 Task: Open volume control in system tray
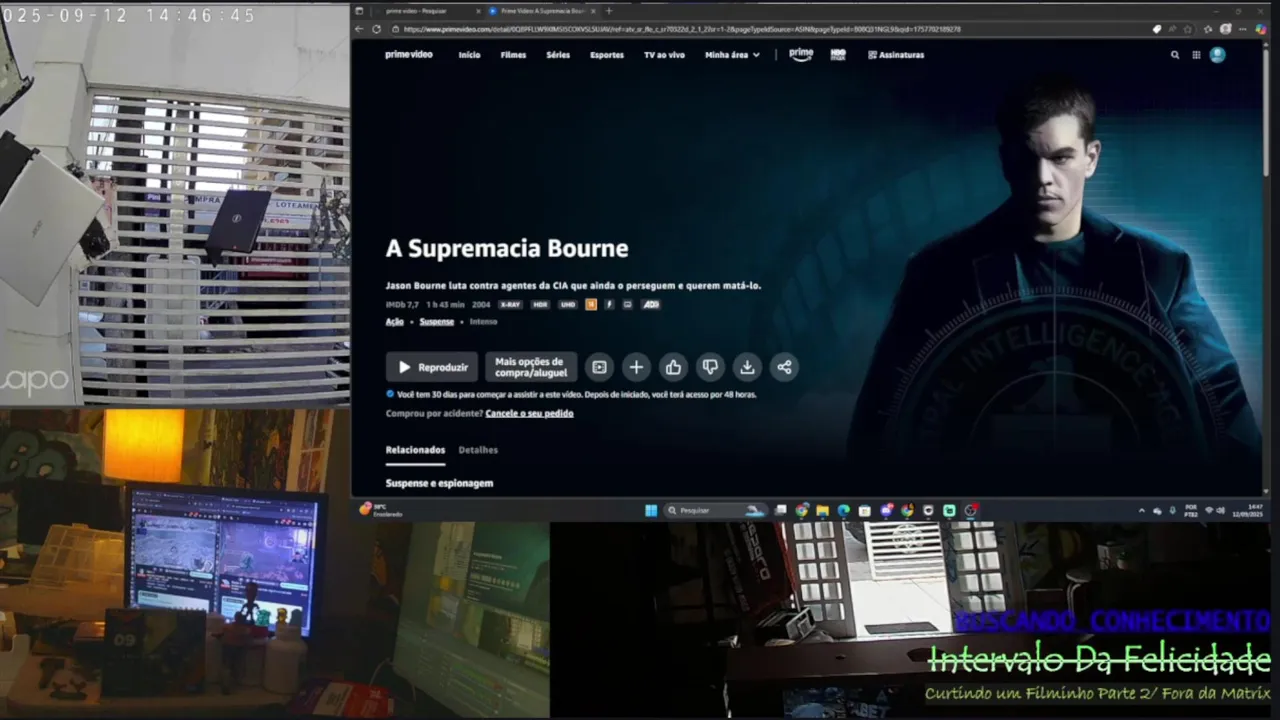[x=1220, y=510]
